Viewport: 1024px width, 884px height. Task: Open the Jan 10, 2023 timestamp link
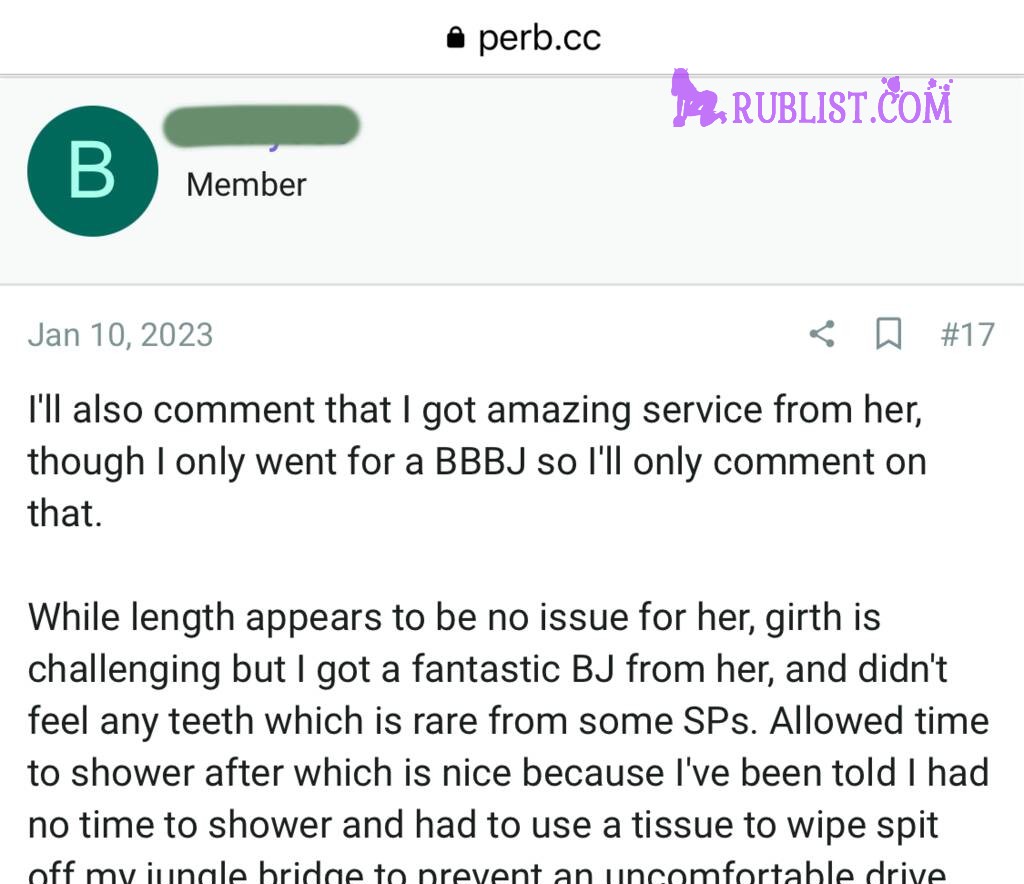click(x=120, y=334)
